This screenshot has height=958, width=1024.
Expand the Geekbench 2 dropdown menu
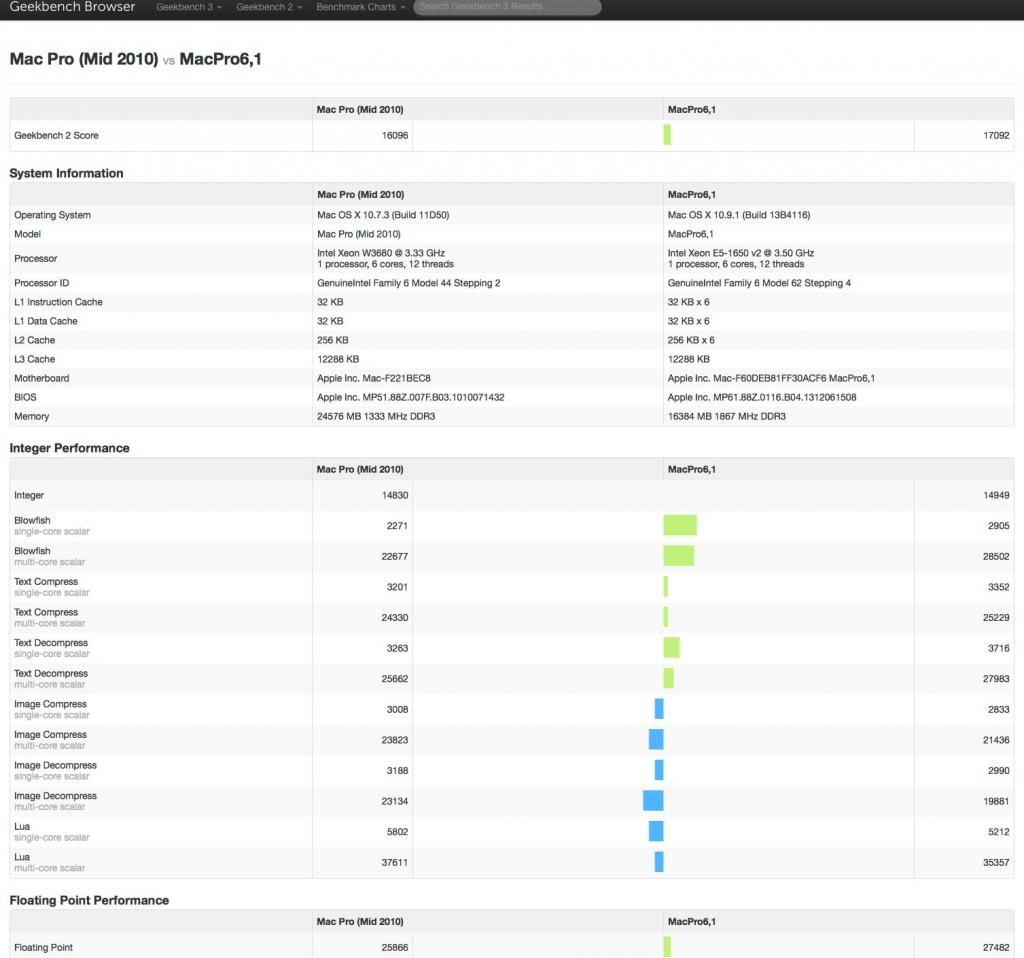pyautogui.click(x=269, y=7)
